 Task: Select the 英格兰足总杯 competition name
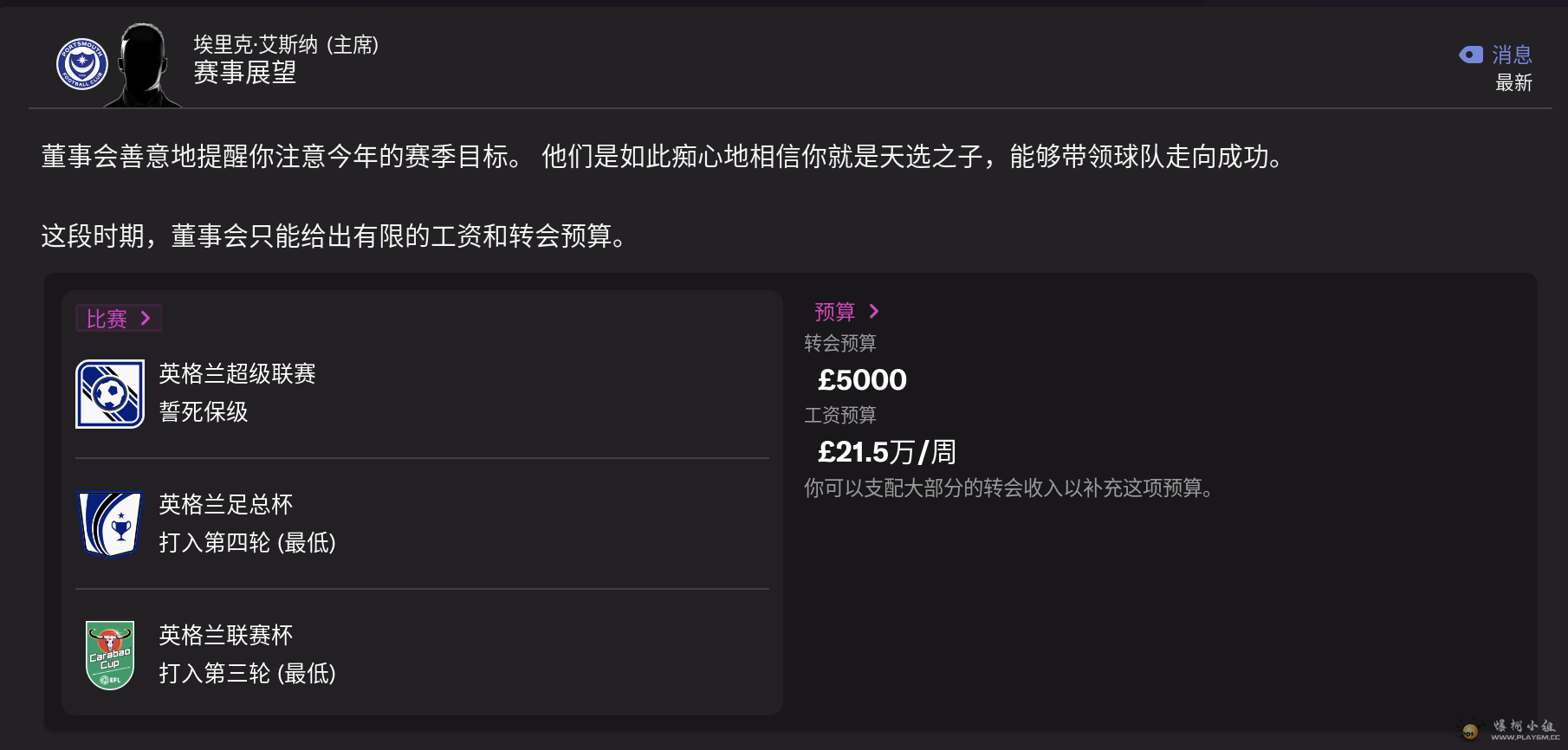(226, 505)
